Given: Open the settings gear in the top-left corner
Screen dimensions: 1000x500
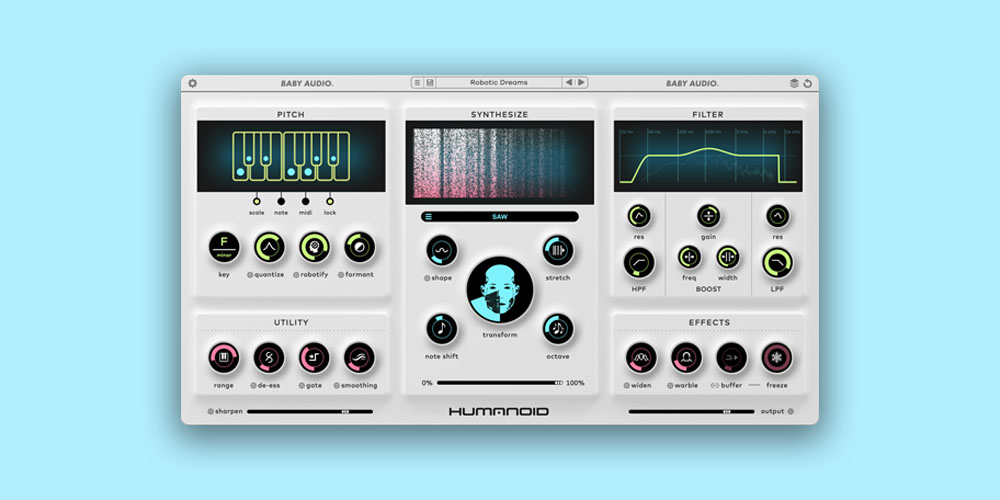Looking at the screenshot, I should (x=193, y=83).
